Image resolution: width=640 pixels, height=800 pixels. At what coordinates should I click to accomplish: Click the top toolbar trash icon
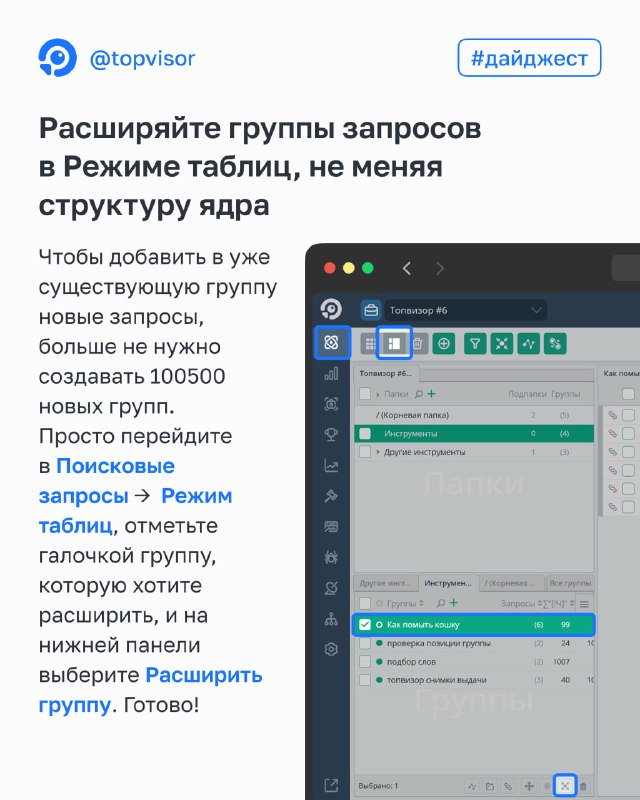tap(417, 344)
